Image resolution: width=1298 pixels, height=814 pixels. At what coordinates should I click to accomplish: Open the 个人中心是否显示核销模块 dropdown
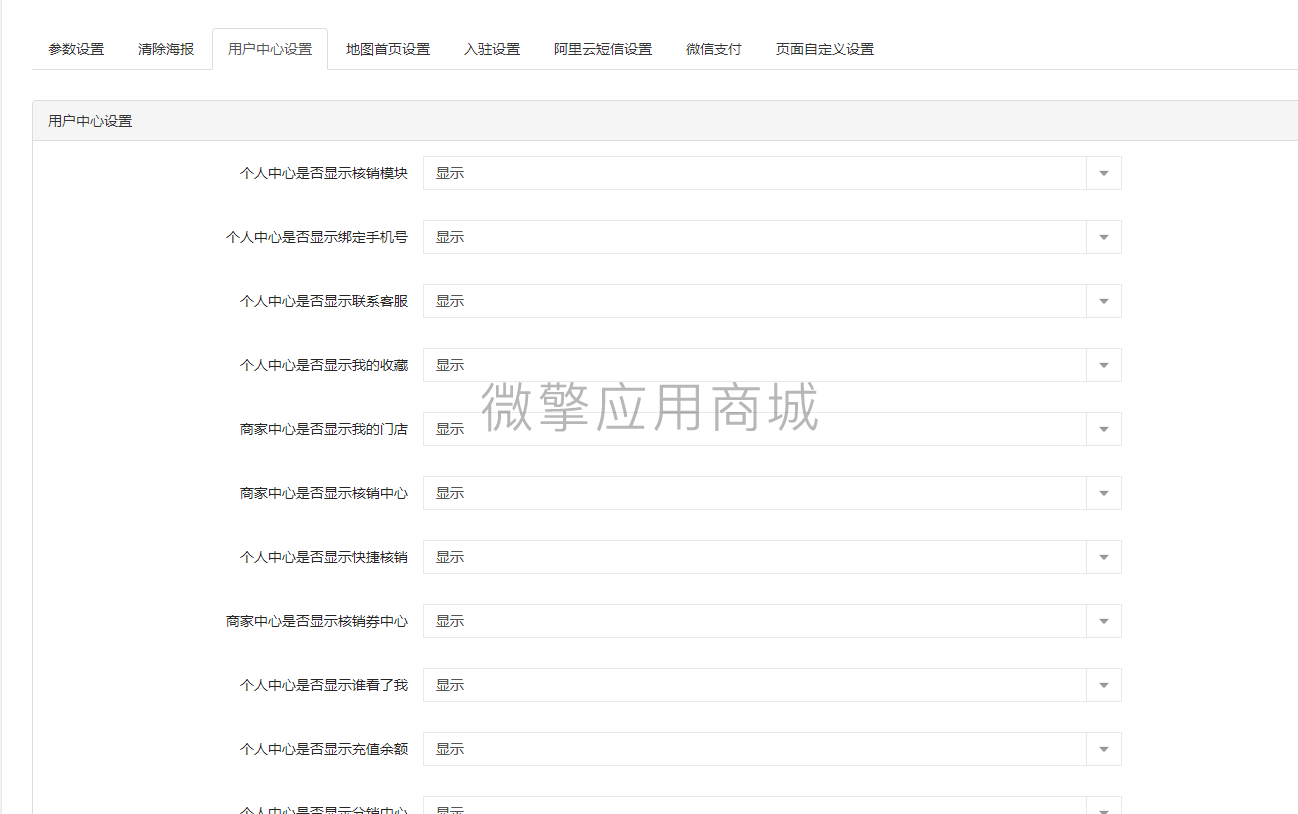click(772, 173)
